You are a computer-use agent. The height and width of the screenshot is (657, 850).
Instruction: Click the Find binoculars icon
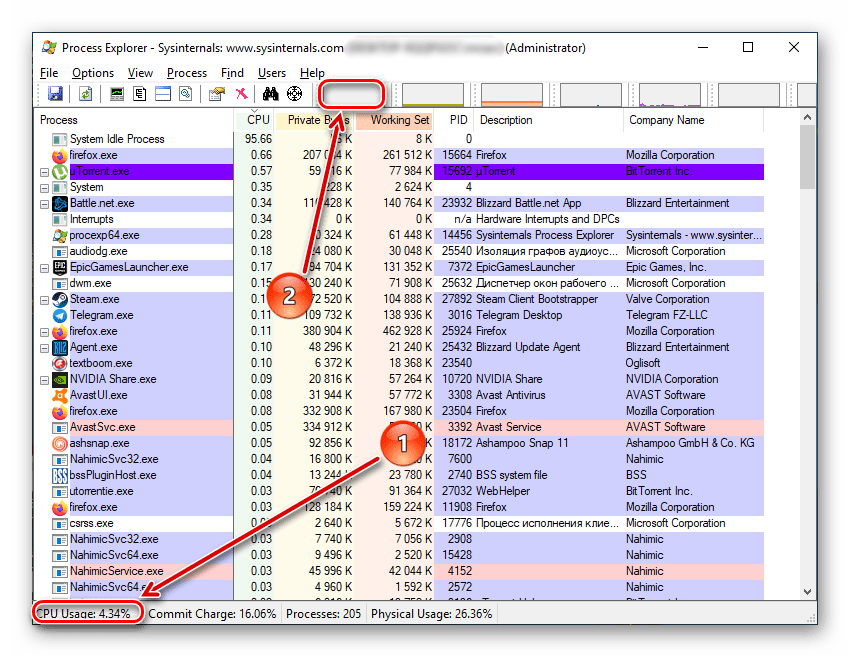[x=270, y=94]
